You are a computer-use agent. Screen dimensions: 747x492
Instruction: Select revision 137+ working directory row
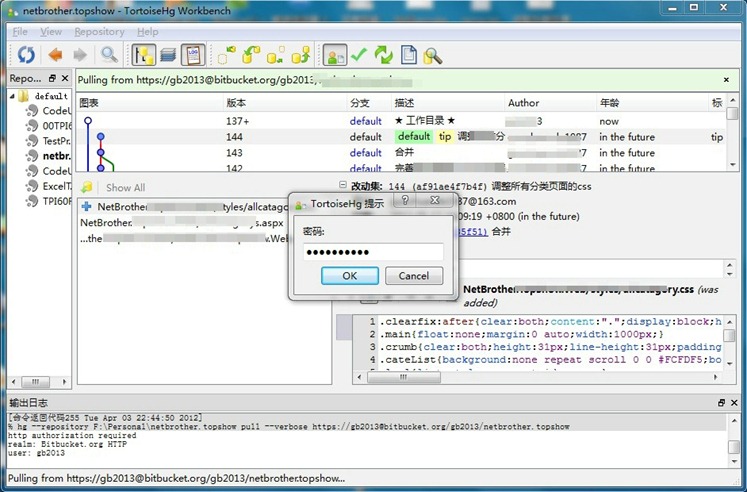click(x=401, y=121)
